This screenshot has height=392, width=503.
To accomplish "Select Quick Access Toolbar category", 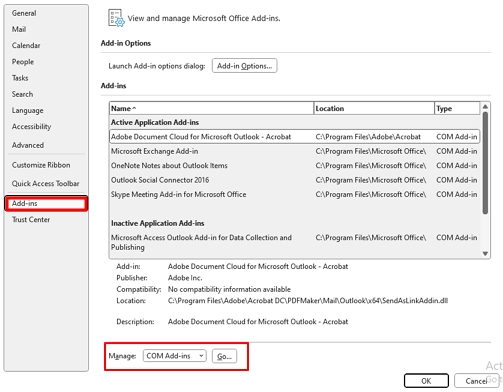I will click(46, 184).
